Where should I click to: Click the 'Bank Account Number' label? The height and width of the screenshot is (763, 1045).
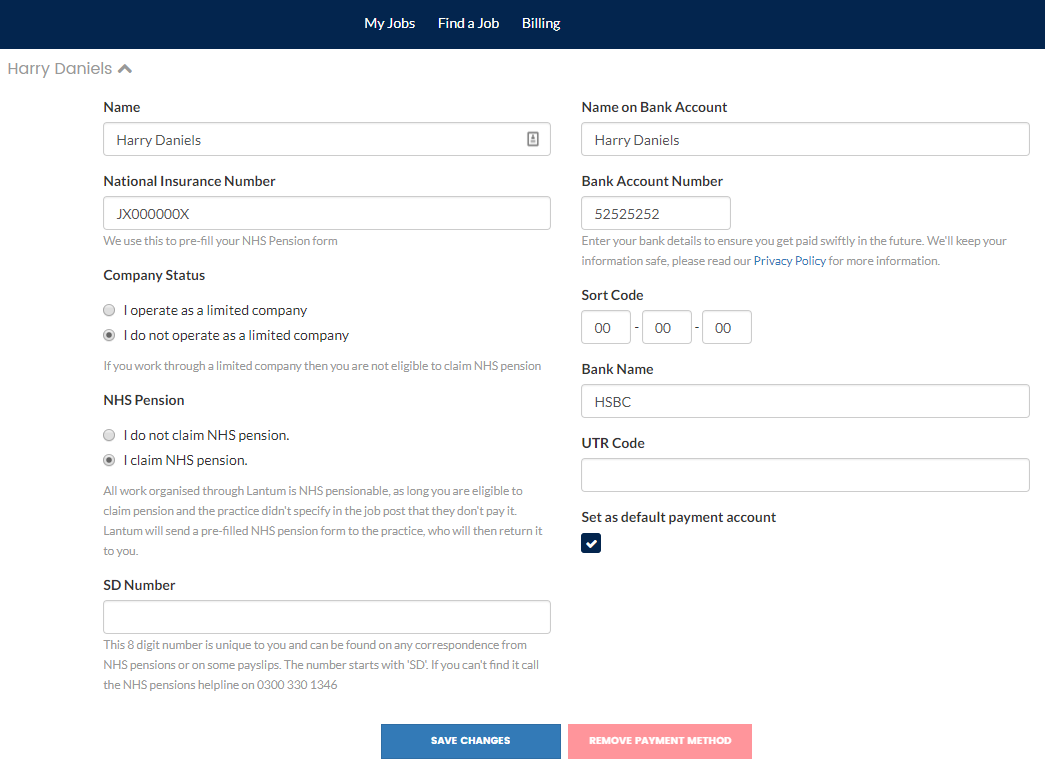click(652, 181)
